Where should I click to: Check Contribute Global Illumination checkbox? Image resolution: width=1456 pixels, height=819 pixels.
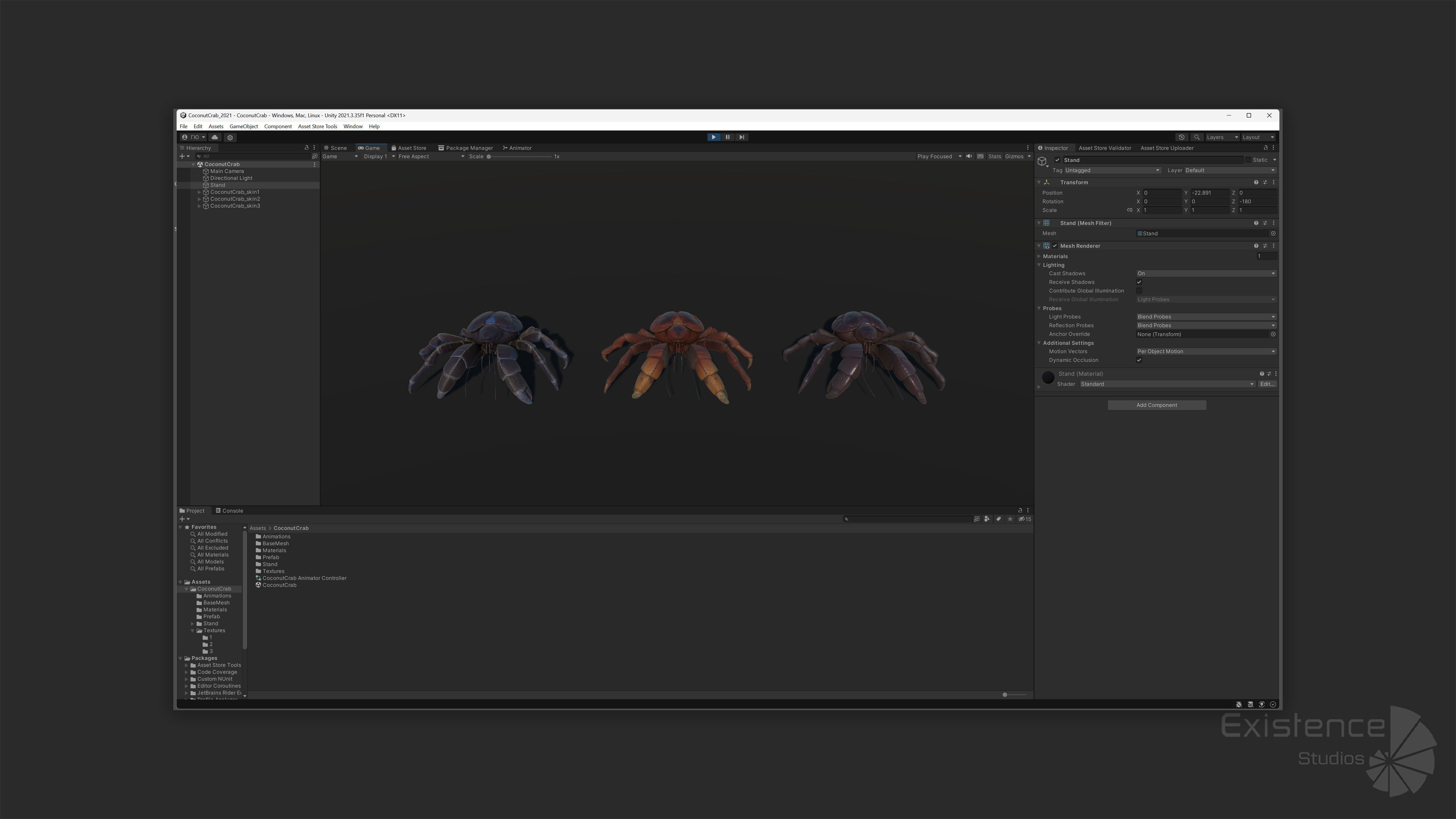click(x=1139, y=291)
